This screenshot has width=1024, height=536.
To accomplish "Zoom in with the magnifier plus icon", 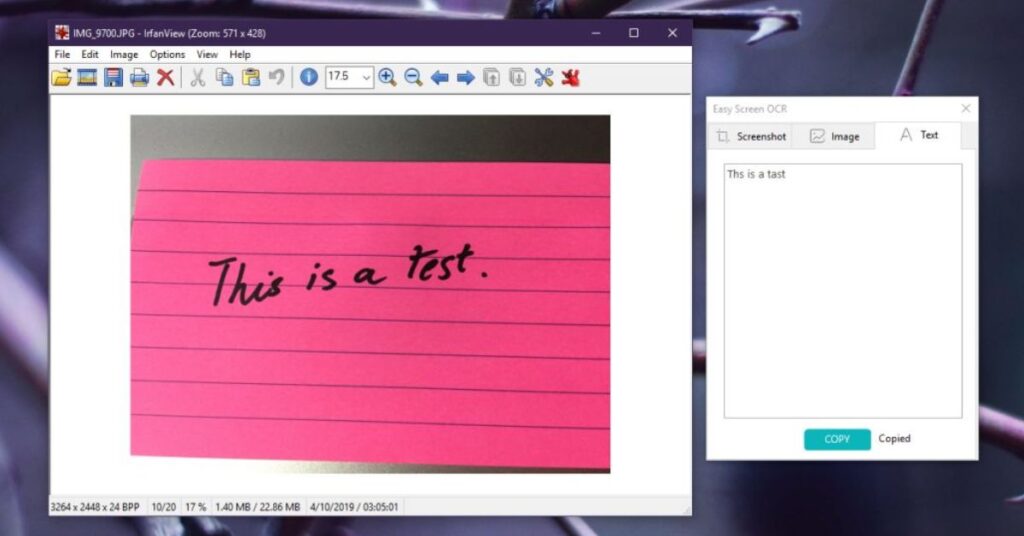I will [x=387, y=77].
